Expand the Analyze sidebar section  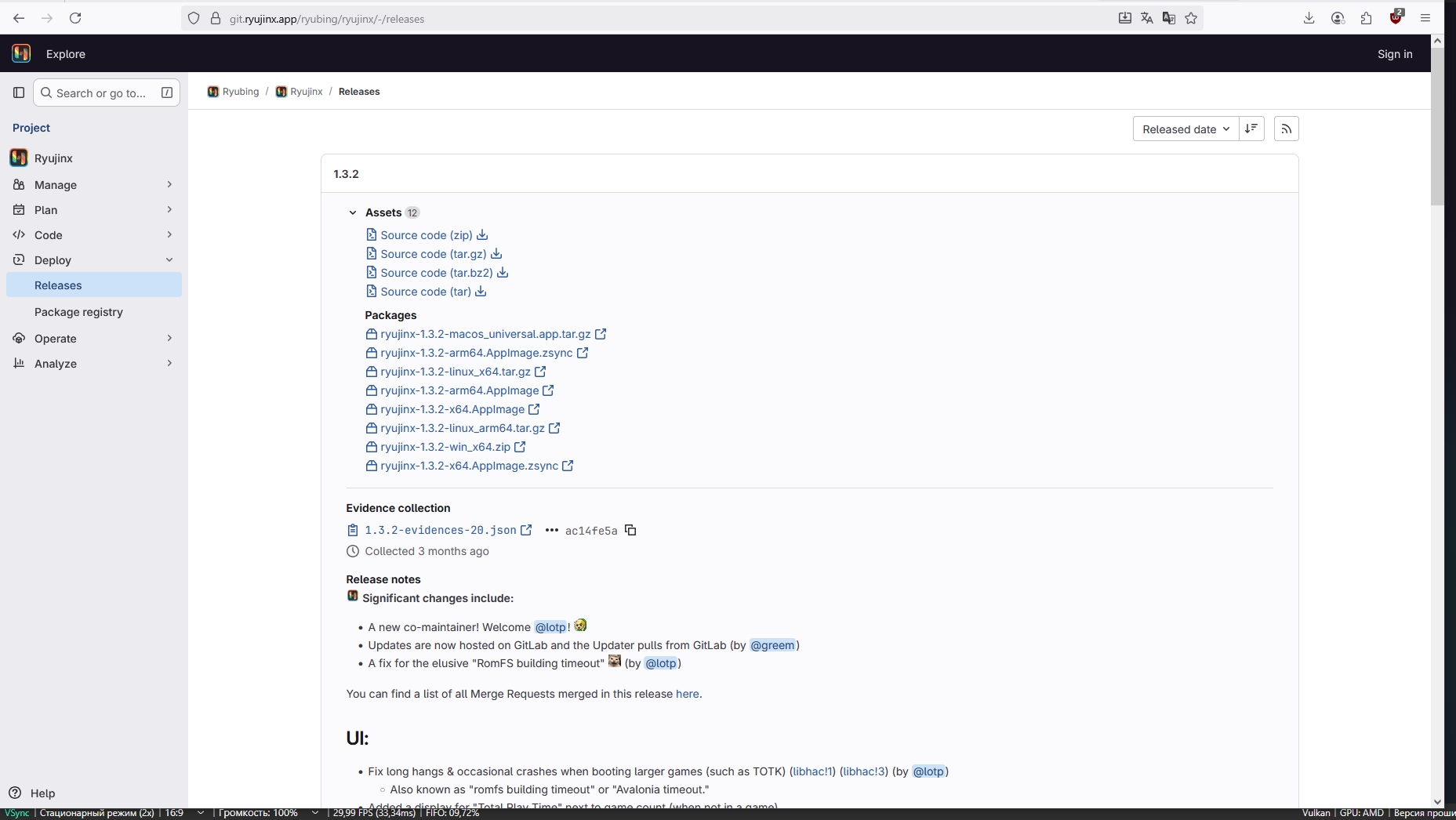pos(94,364)
